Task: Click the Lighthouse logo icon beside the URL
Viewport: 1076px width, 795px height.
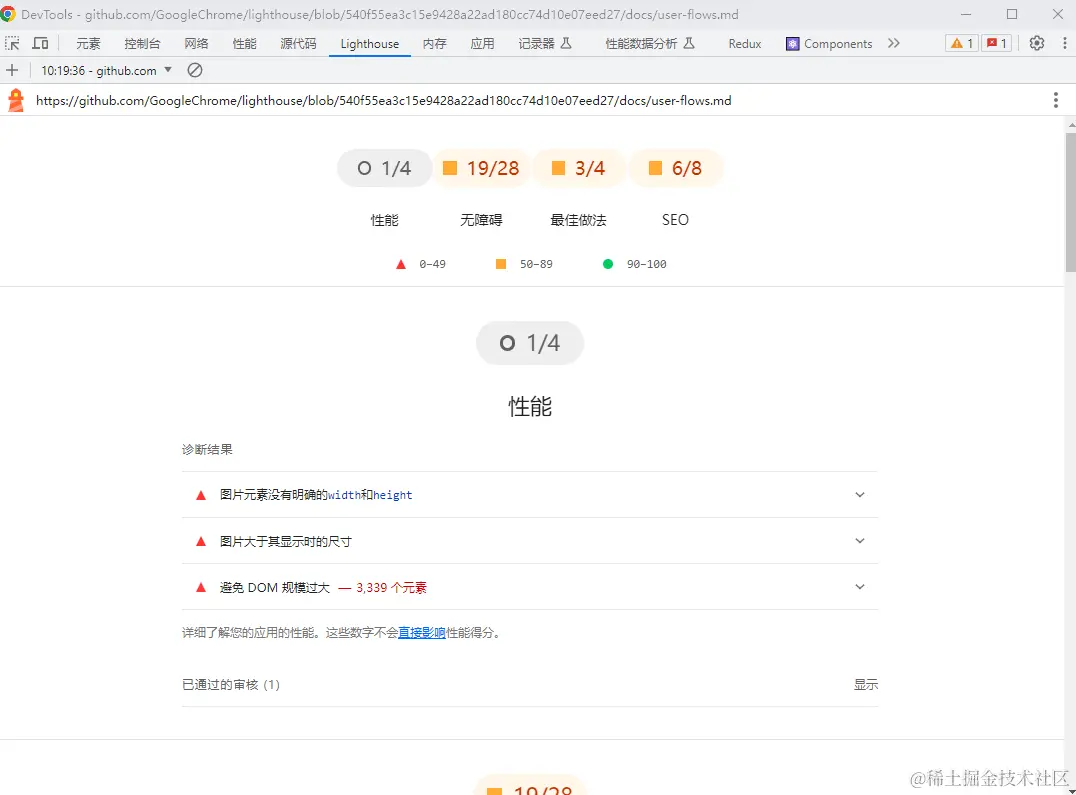Action: tap(16, 101)
